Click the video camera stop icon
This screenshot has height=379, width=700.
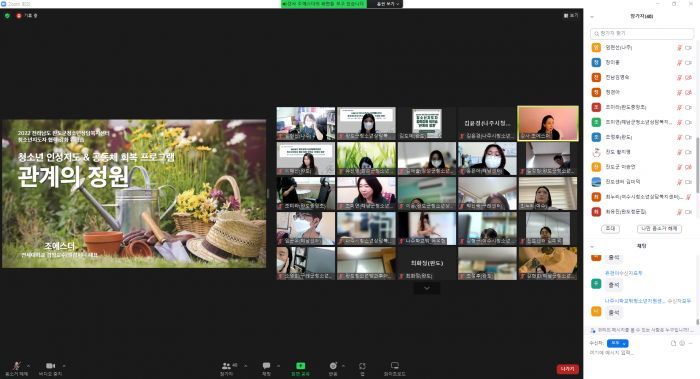tap(50, 366)
